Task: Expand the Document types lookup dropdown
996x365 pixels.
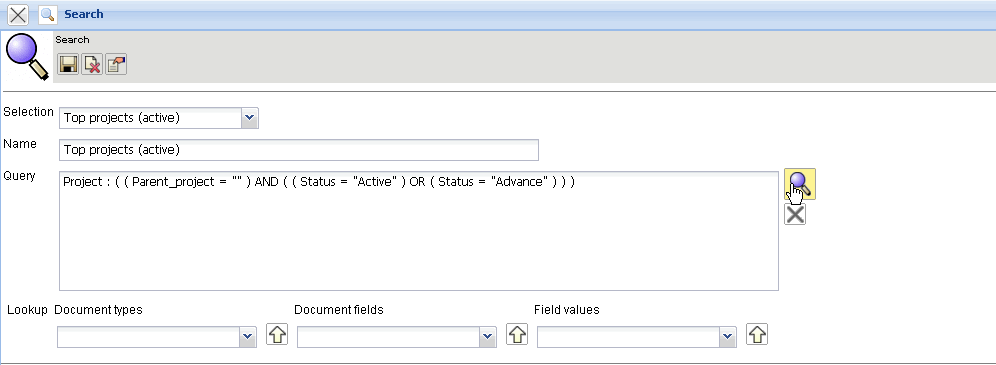Action: pos(157,337)
